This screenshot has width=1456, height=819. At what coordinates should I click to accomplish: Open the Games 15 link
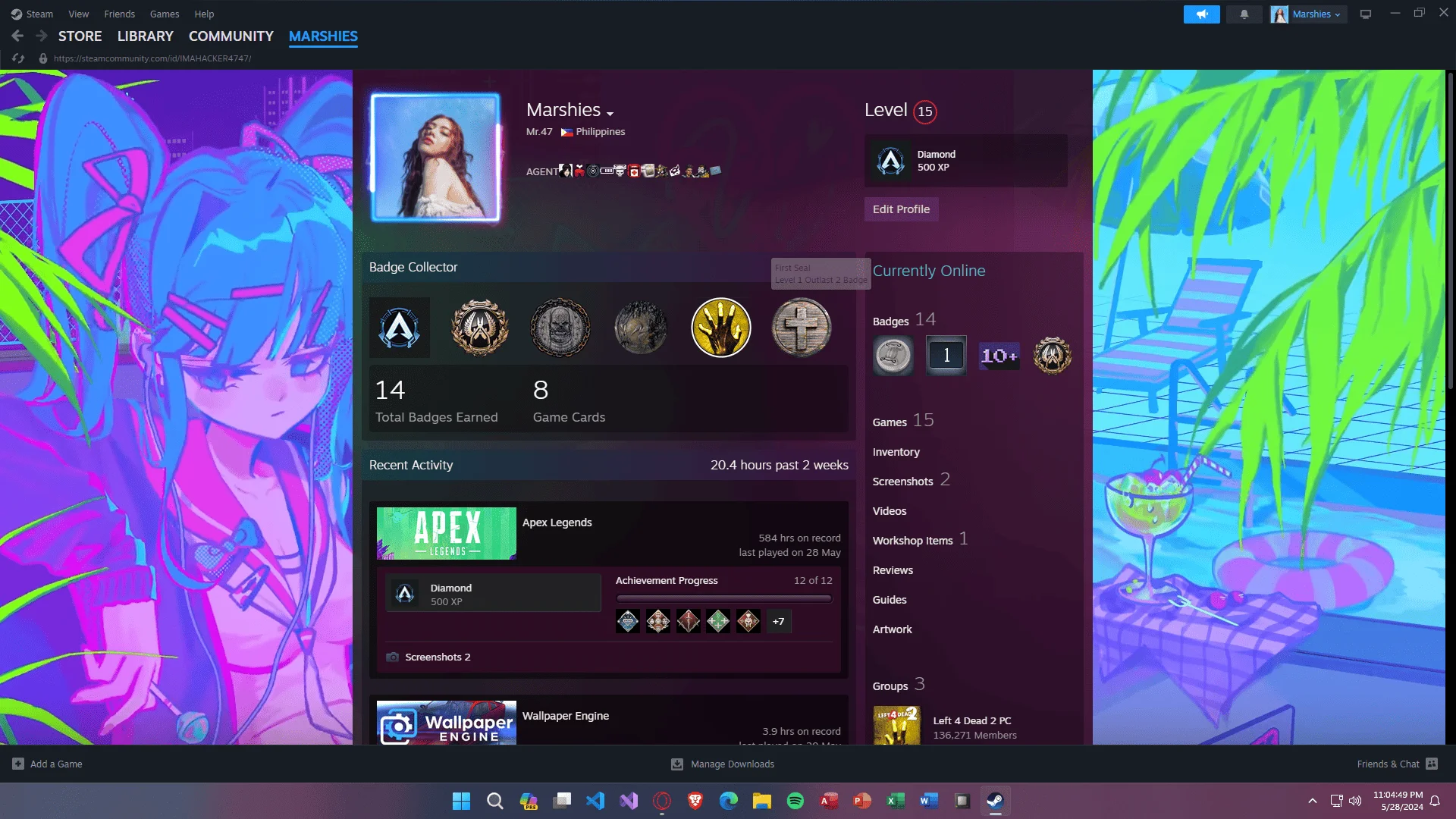coord(902,421)
